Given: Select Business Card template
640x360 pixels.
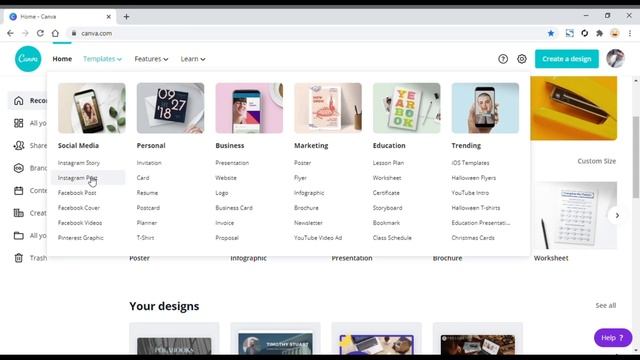Looking at the screenshot, I should tap(234, 208).
